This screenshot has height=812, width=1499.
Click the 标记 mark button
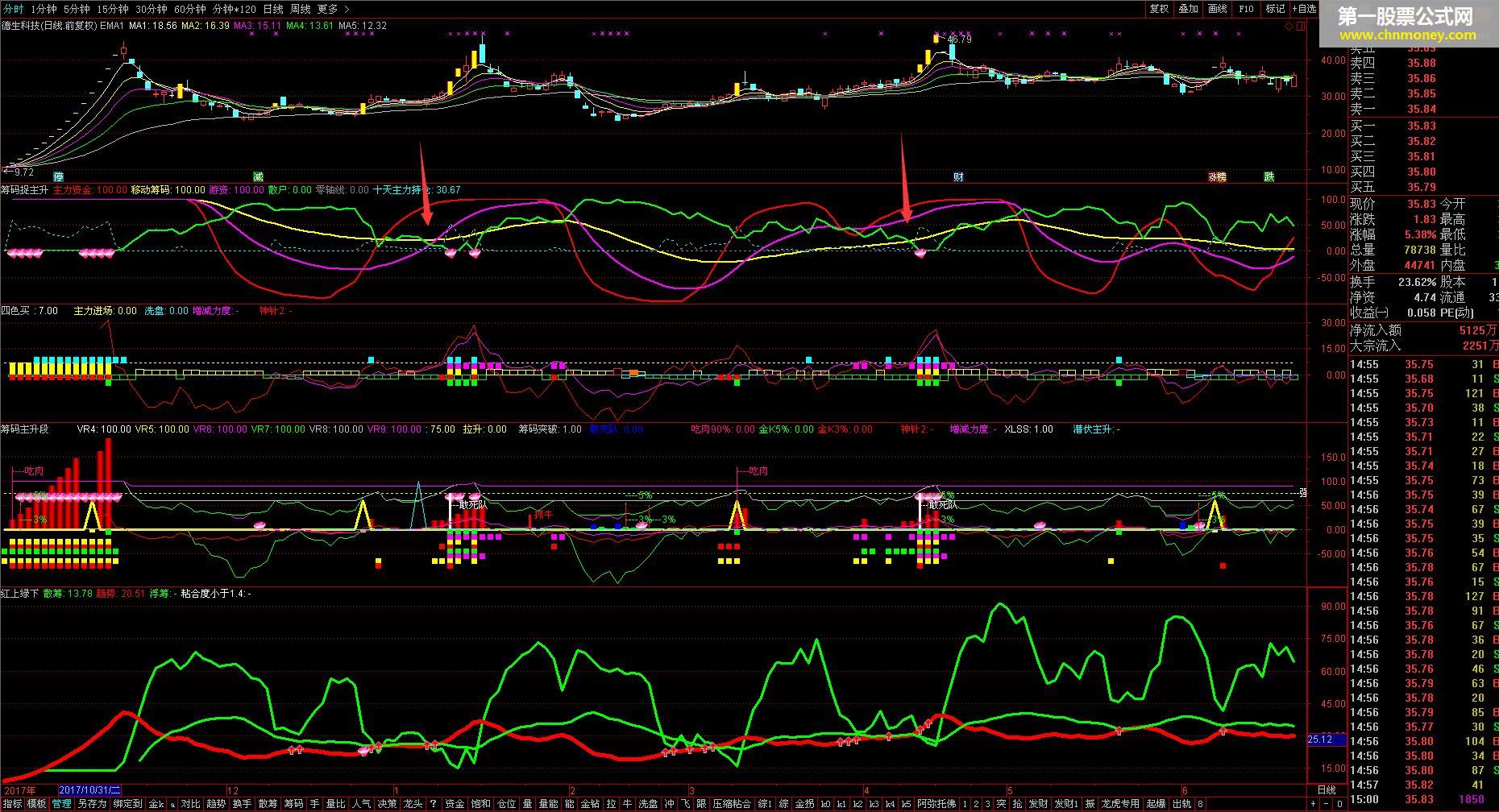[1275, 9]
